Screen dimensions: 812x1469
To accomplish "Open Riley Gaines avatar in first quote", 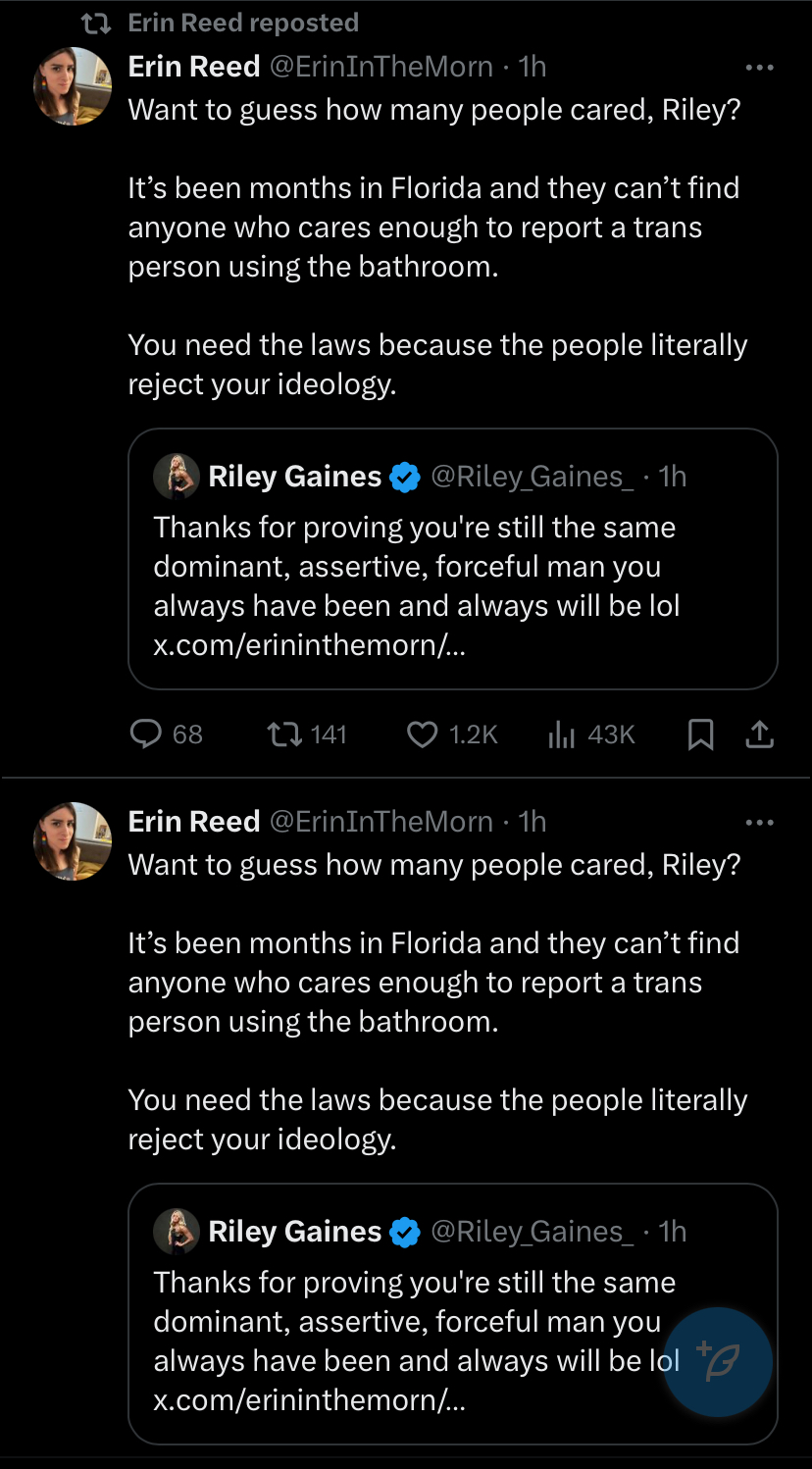I will pos(178,478).
